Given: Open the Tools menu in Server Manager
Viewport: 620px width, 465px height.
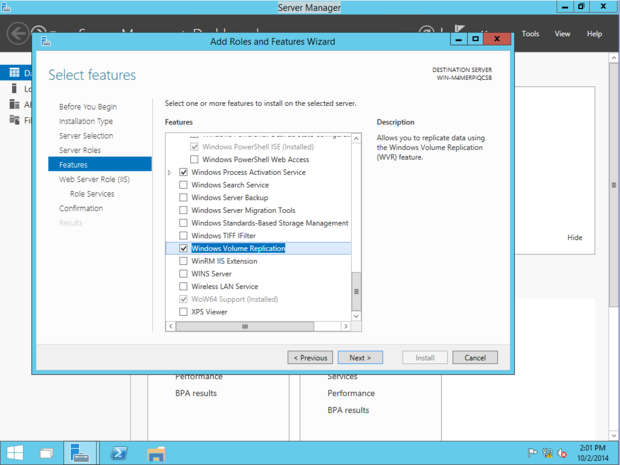Looking at the screenshot, I should coord(530,34).
